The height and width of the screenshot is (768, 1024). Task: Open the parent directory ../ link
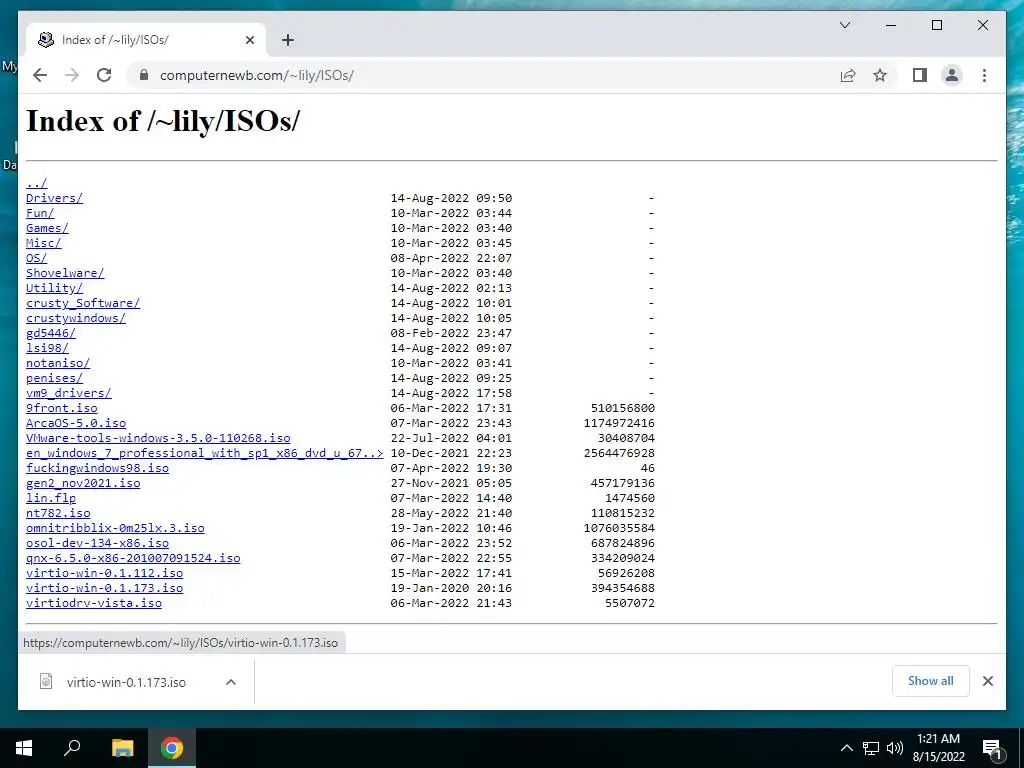click(x=37, y=183)
